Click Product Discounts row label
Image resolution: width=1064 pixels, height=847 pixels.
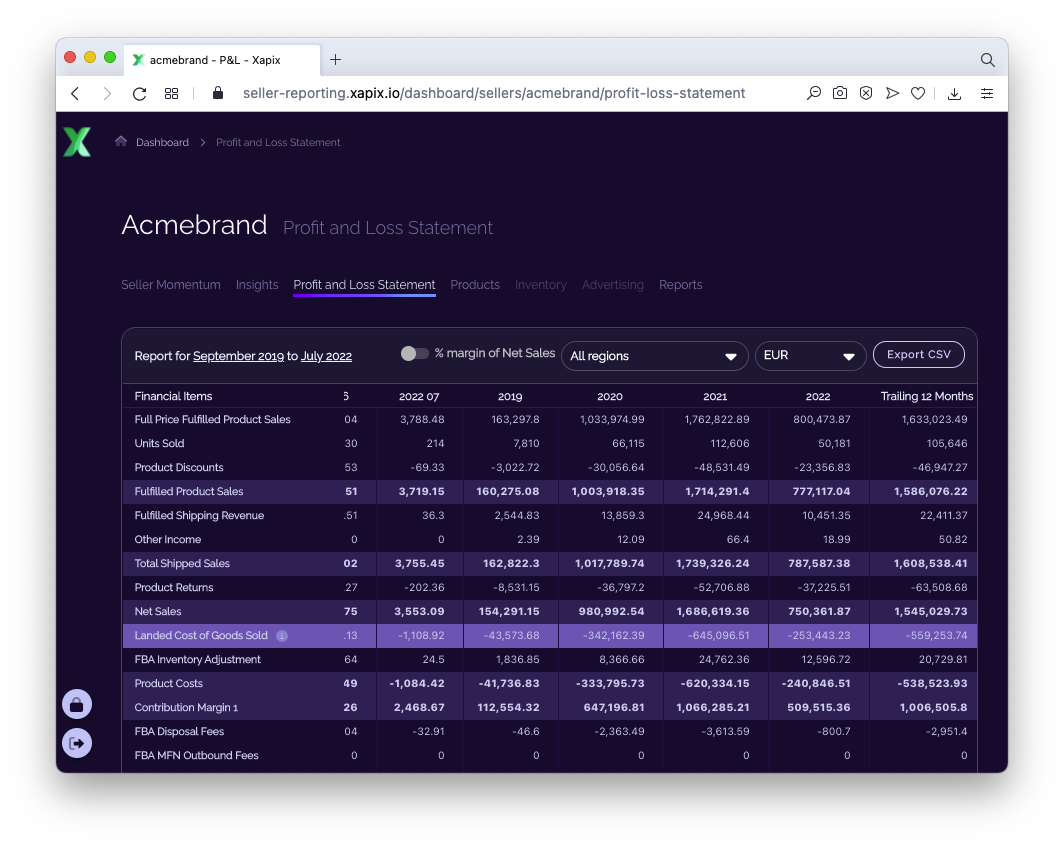178,468
